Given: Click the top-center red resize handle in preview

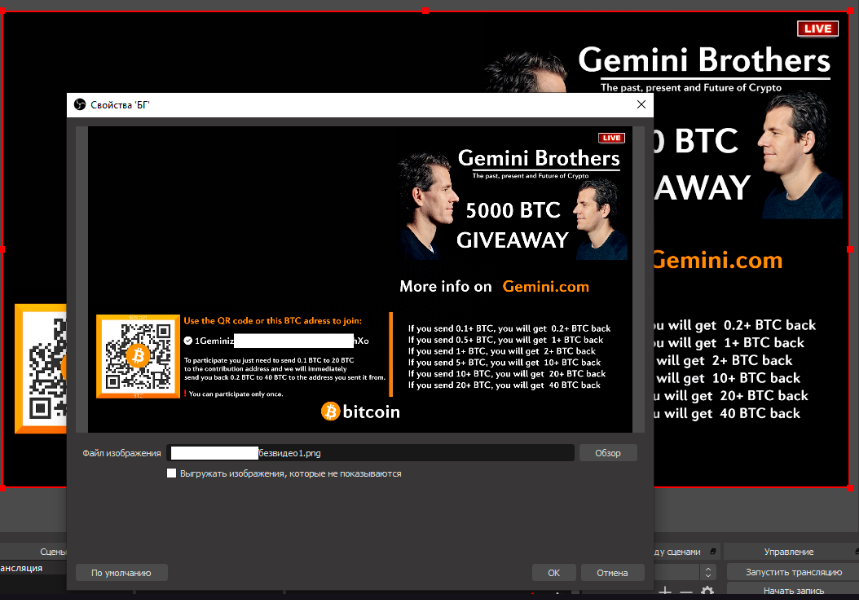Looking at the screenshot, I should point(426,11).
